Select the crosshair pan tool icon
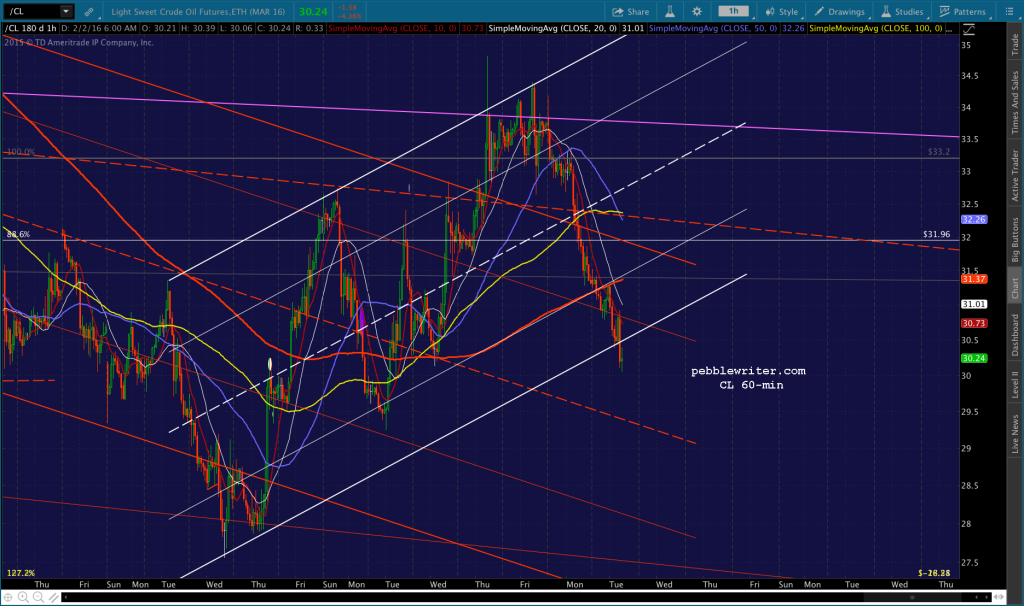This screenshot has width=1024, height=606. [8, 597]
